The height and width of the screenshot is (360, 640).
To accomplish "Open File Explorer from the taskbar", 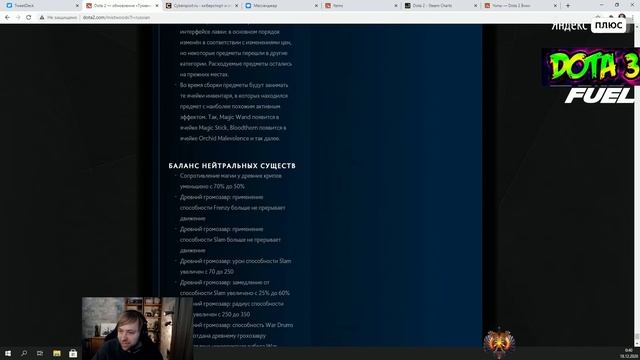I will pyautogui.click(x=57, y=353).
